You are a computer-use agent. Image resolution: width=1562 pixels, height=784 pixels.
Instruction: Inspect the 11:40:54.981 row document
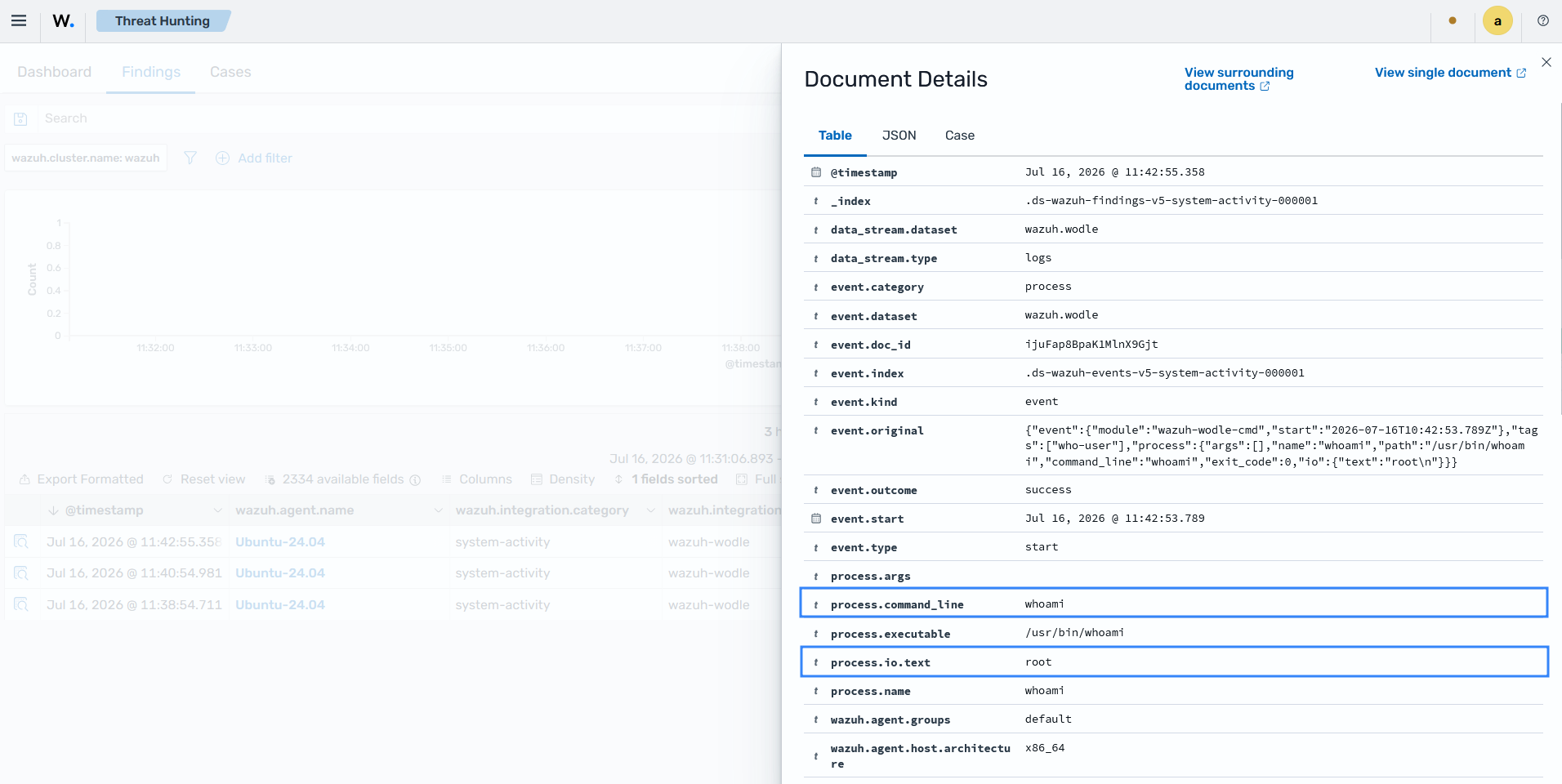21,573
